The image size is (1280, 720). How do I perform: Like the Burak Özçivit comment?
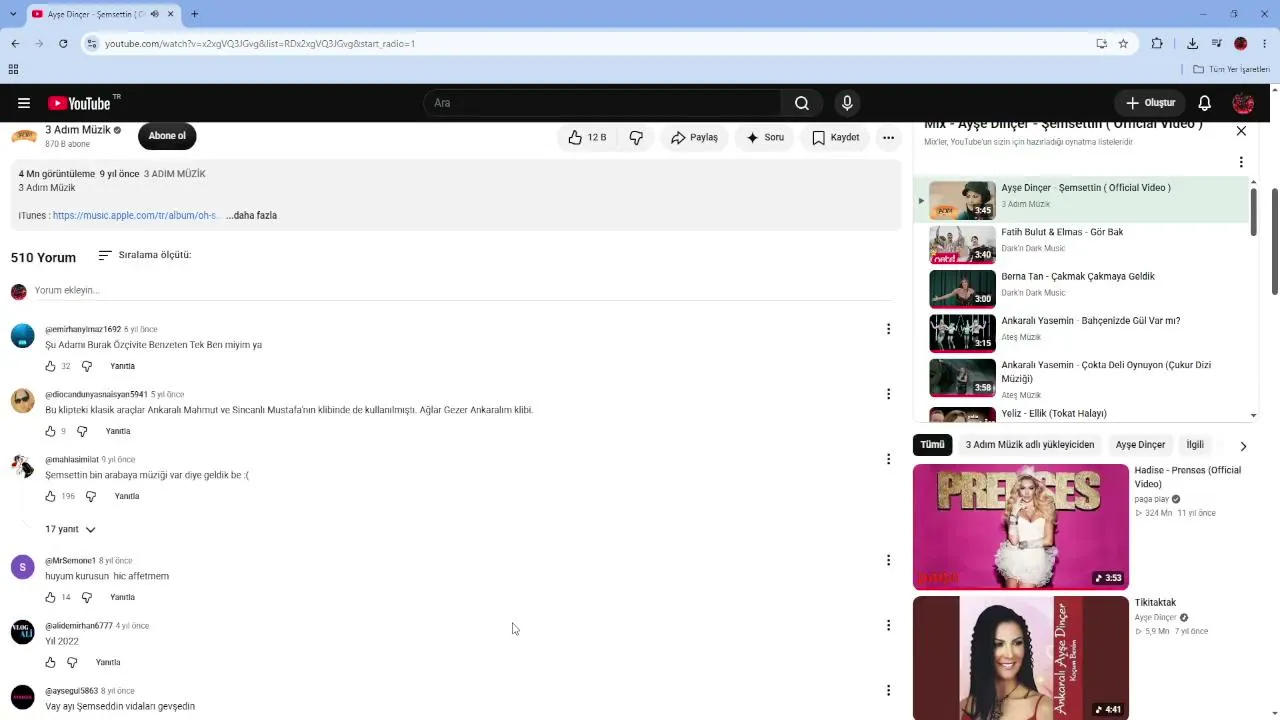pos(50,366)
